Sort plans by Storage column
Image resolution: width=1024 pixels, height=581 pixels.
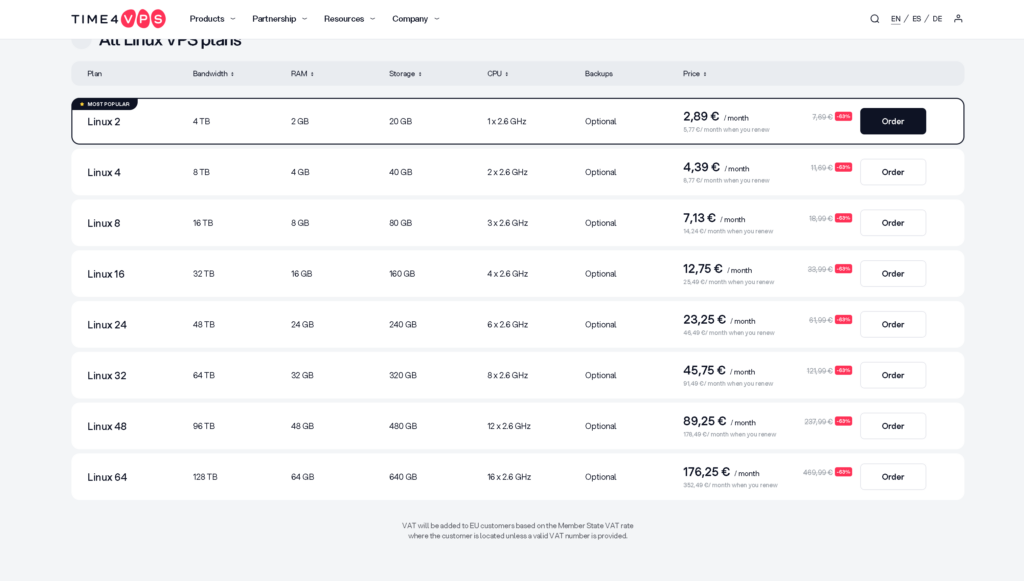405,74
